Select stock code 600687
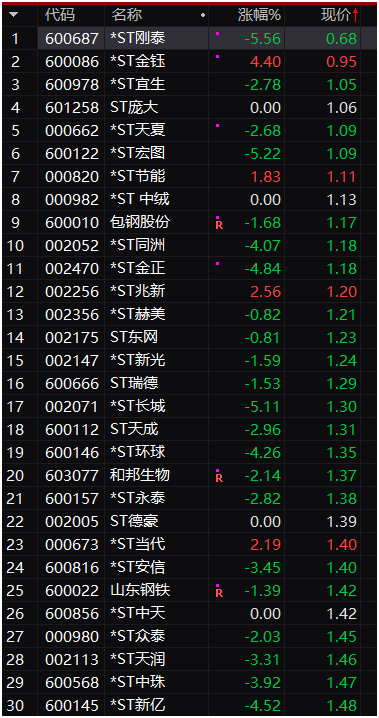Viewport: 379px width, 718px height. click(x=72, y=38)
